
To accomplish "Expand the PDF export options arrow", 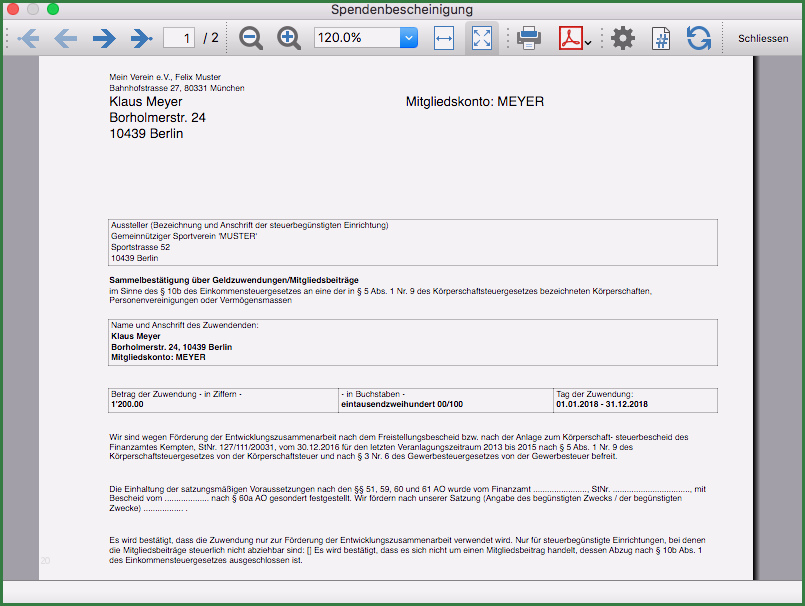I will point(588,43).
